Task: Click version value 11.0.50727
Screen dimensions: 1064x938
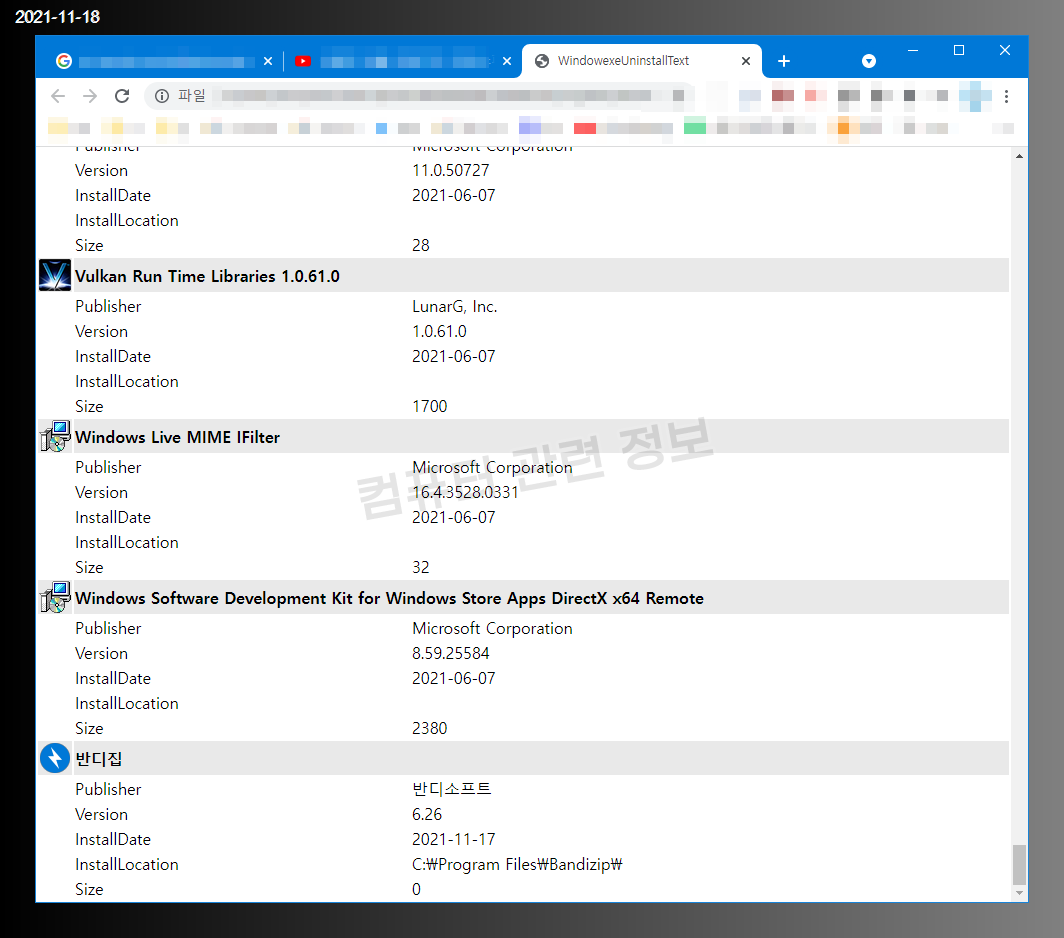Action: click(x=451, y=170)
